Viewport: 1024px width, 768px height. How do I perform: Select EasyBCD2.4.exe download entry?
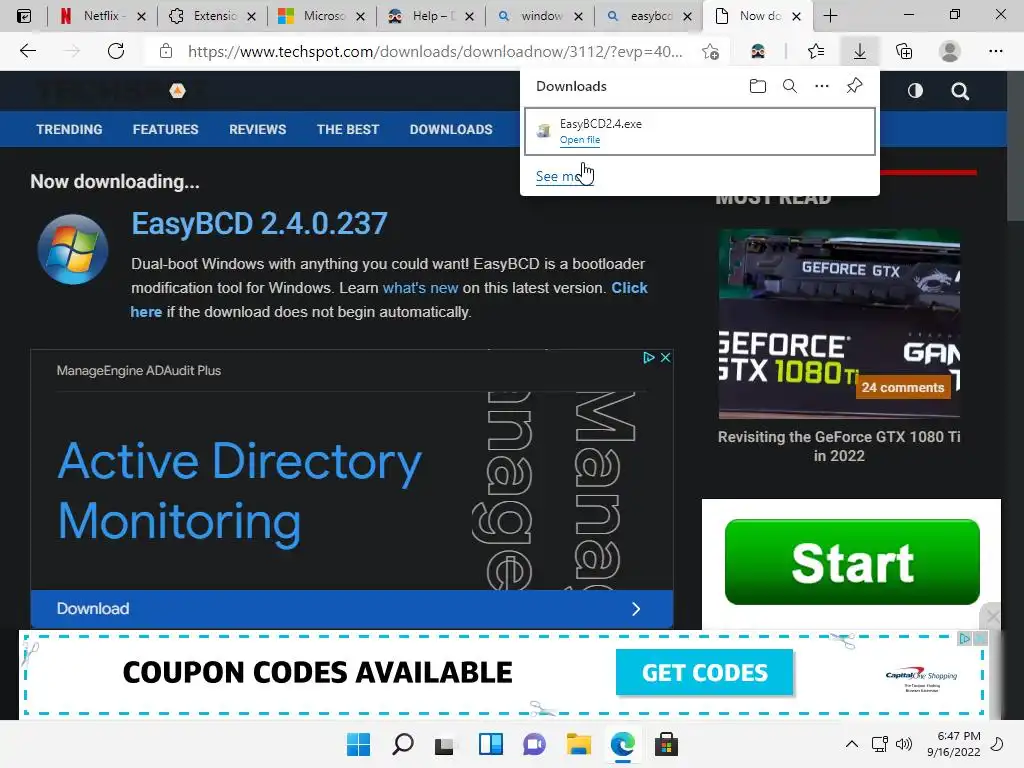[699, 131]
